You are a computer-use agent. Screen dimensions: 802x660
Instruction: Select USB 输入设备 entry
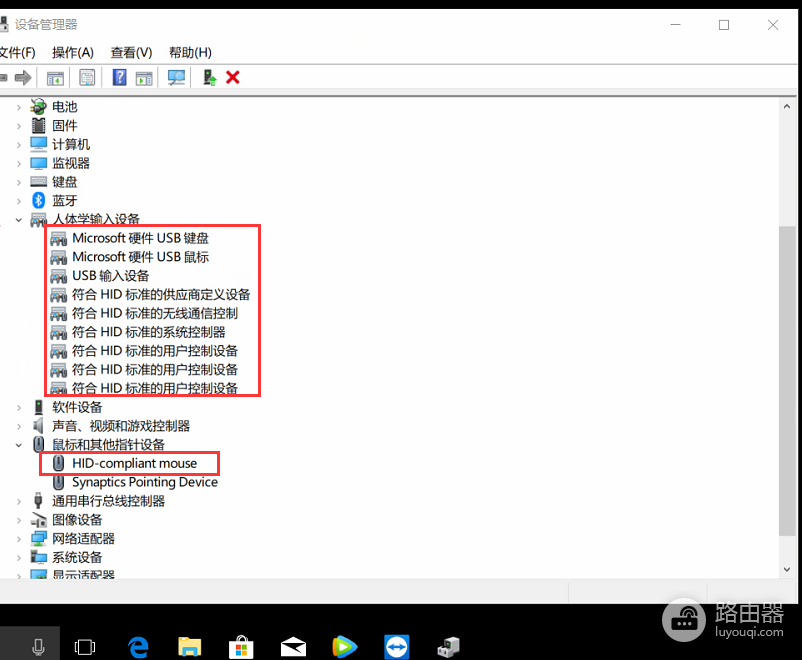point(110,276)
